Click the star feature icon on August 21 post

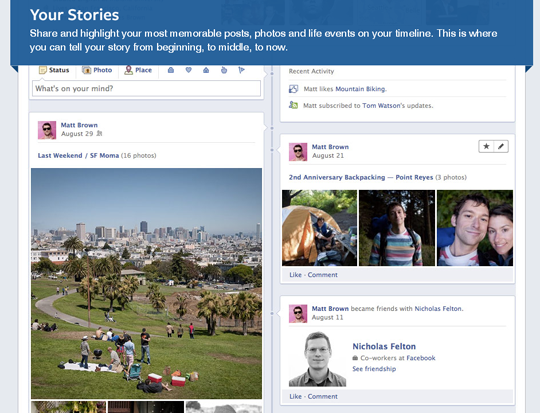point(486,146)
